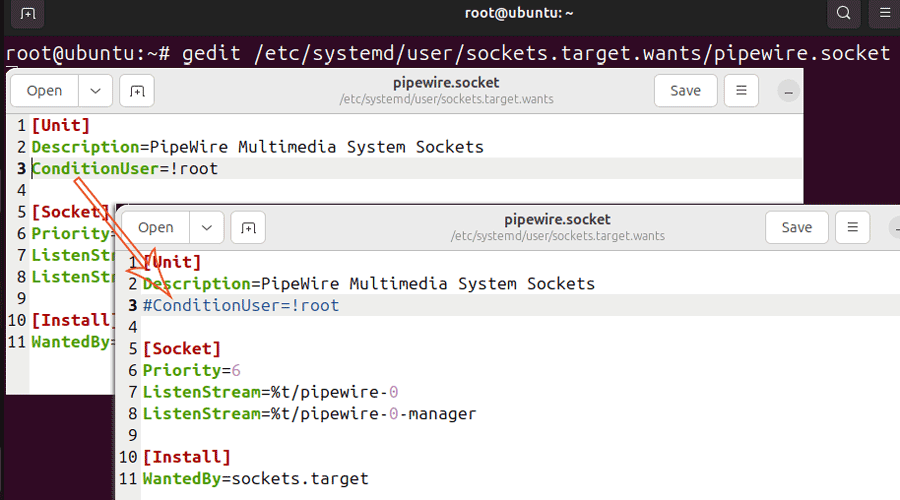Click Open button in back gedit window
This screenshot has width=900, height=500.
tap(44, 91)
